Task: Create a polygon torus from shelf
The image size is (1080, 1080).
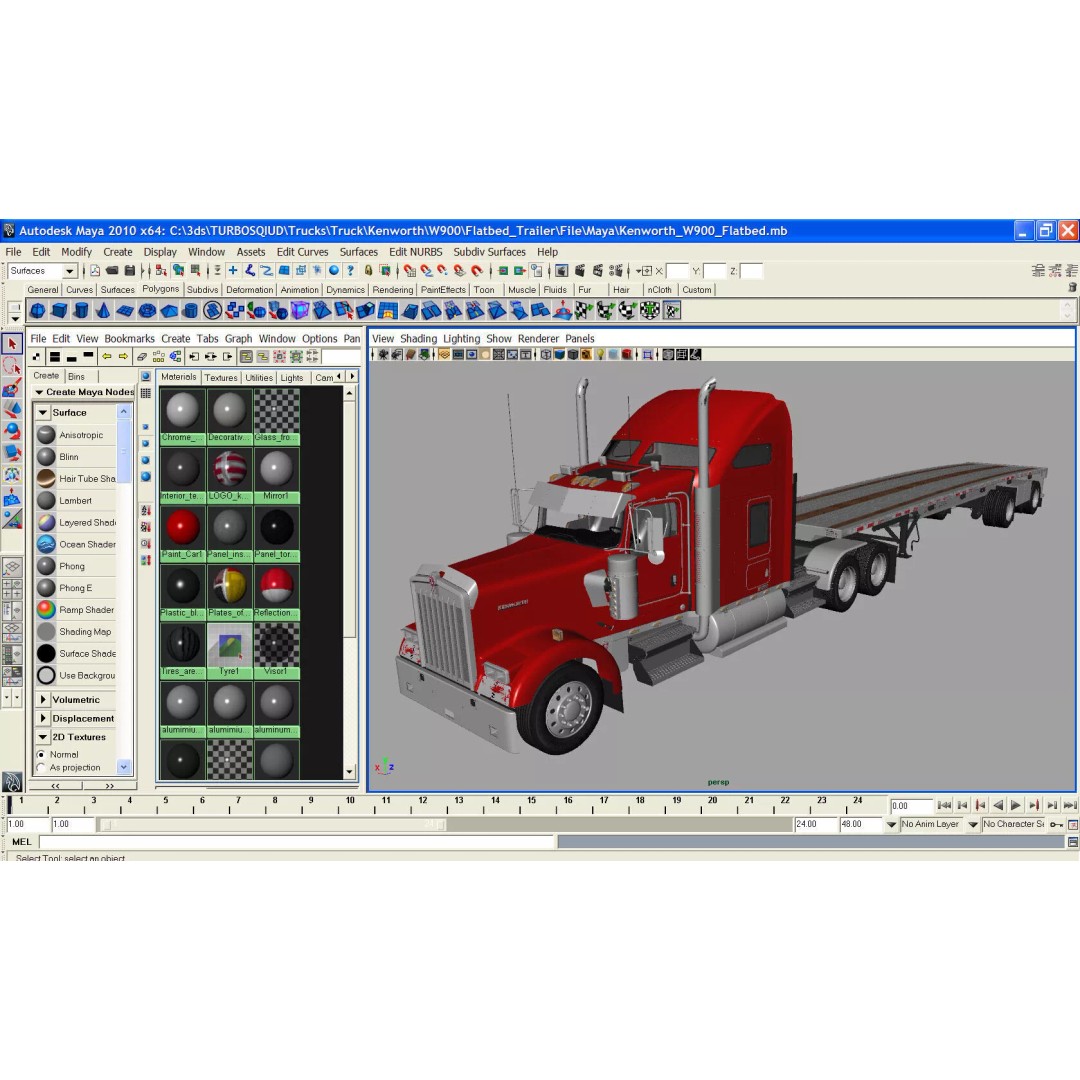Action: tap(147, 311)
